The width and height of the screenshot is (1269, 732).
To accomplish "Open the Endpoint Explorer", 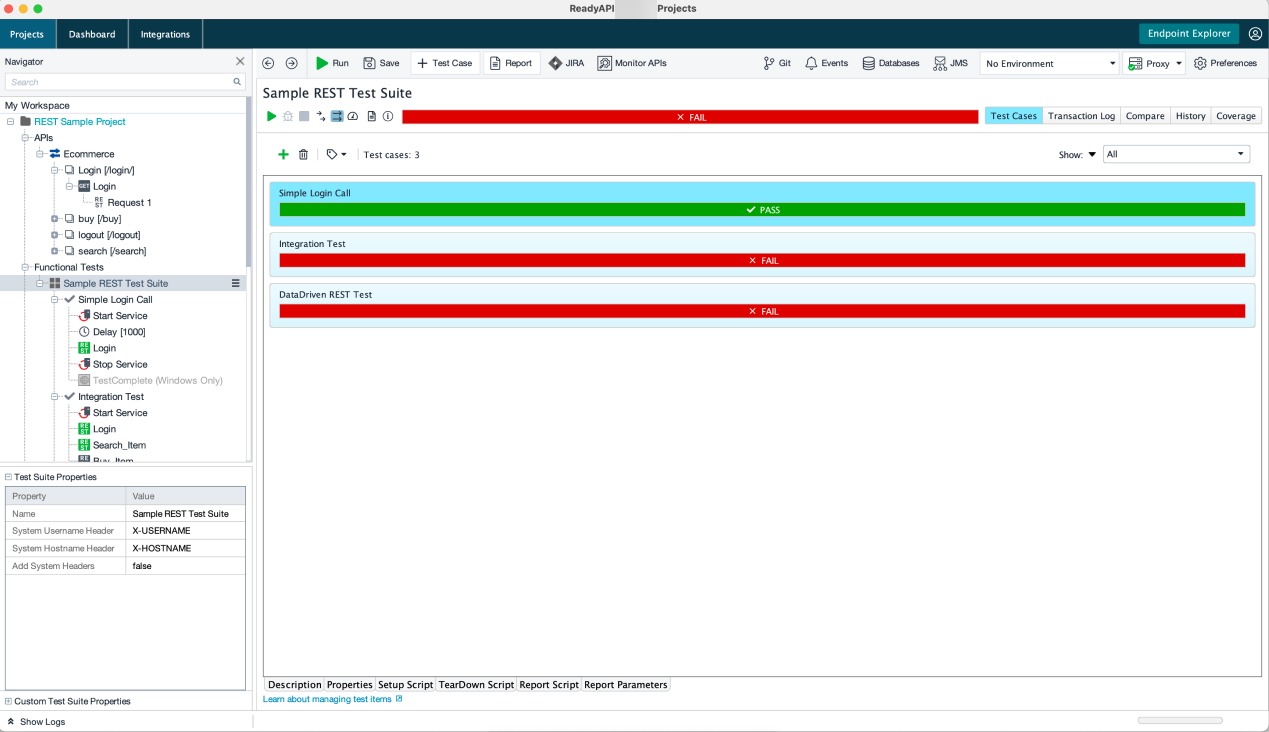I will 1191,33.
